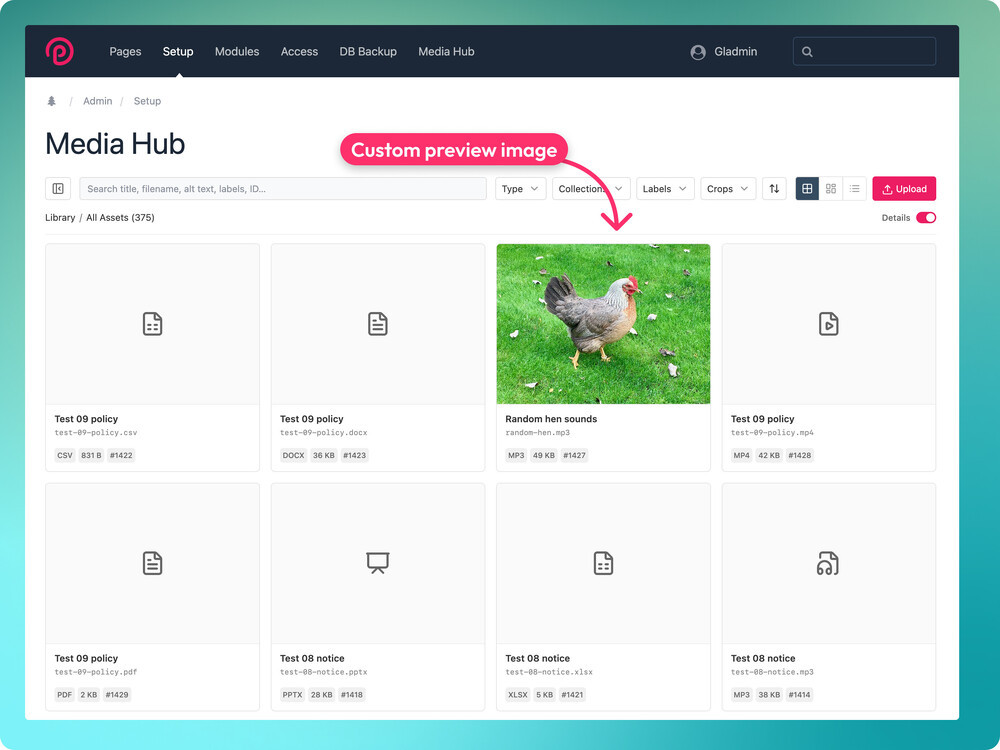
Task: Open the Pages menu
Action: pyautogui.click(x=125, y=52)
